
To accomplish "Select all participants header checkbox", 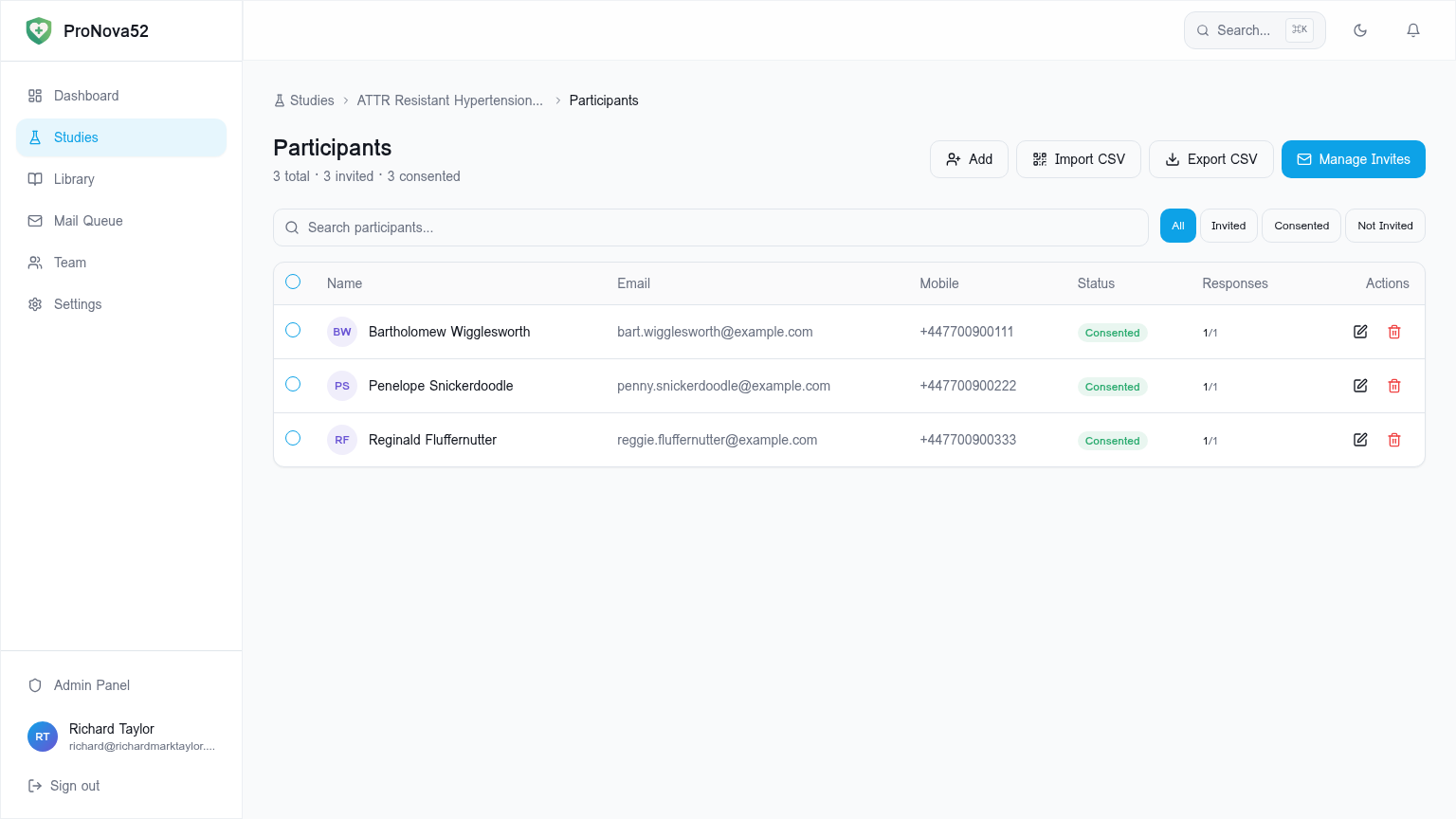I will [293, 282].
